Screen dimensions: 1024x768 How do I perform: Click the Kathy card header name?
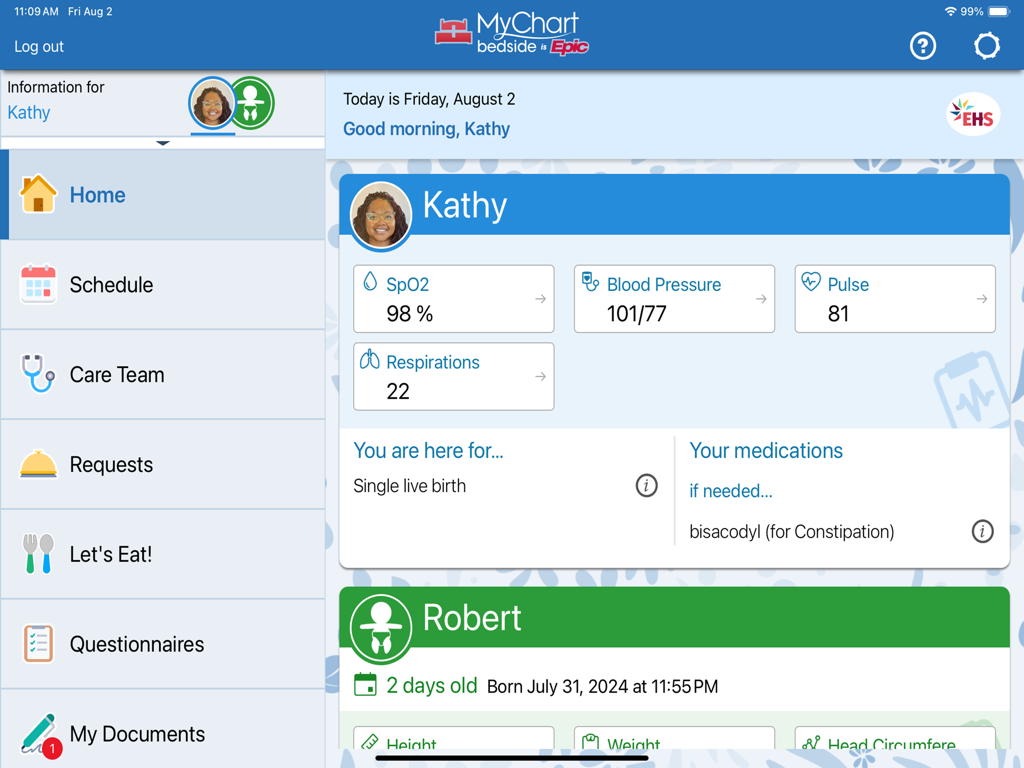point(465,205)
